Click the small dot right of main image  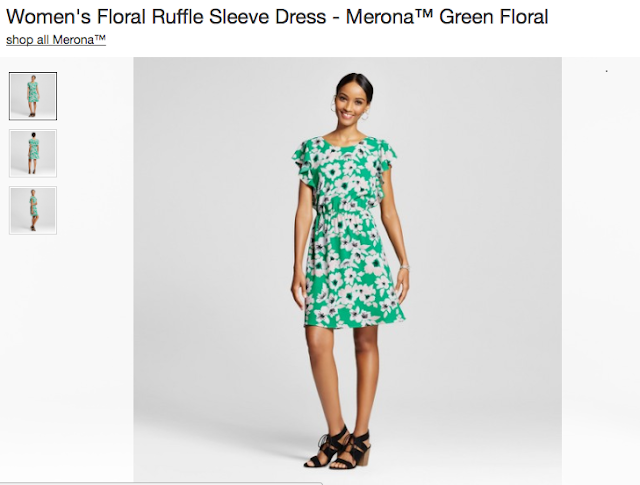(607, 71)
